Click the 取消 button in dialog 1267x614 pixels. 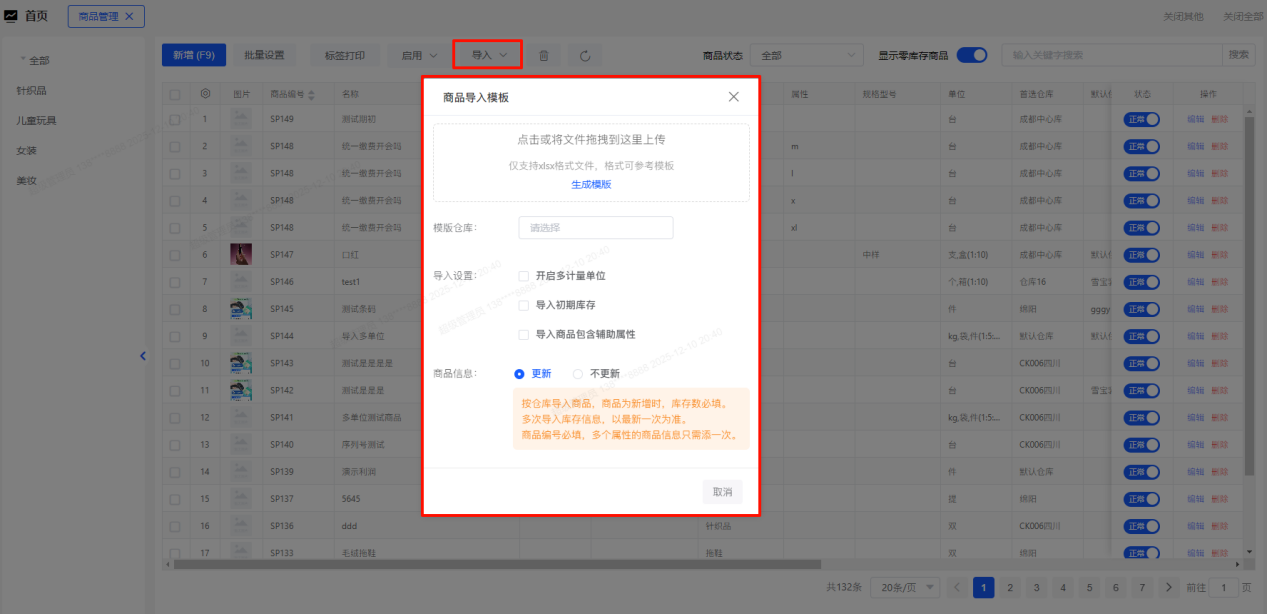[722, 492]
